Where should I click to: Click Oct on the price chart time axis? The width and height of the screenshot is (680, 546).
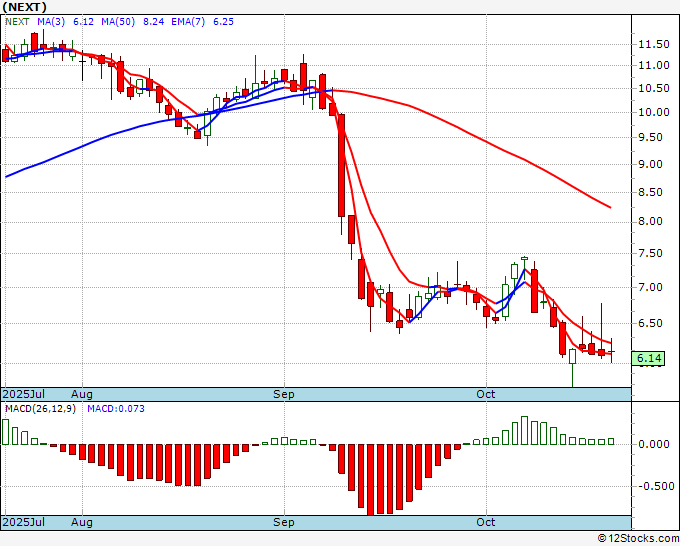point(486,394)
